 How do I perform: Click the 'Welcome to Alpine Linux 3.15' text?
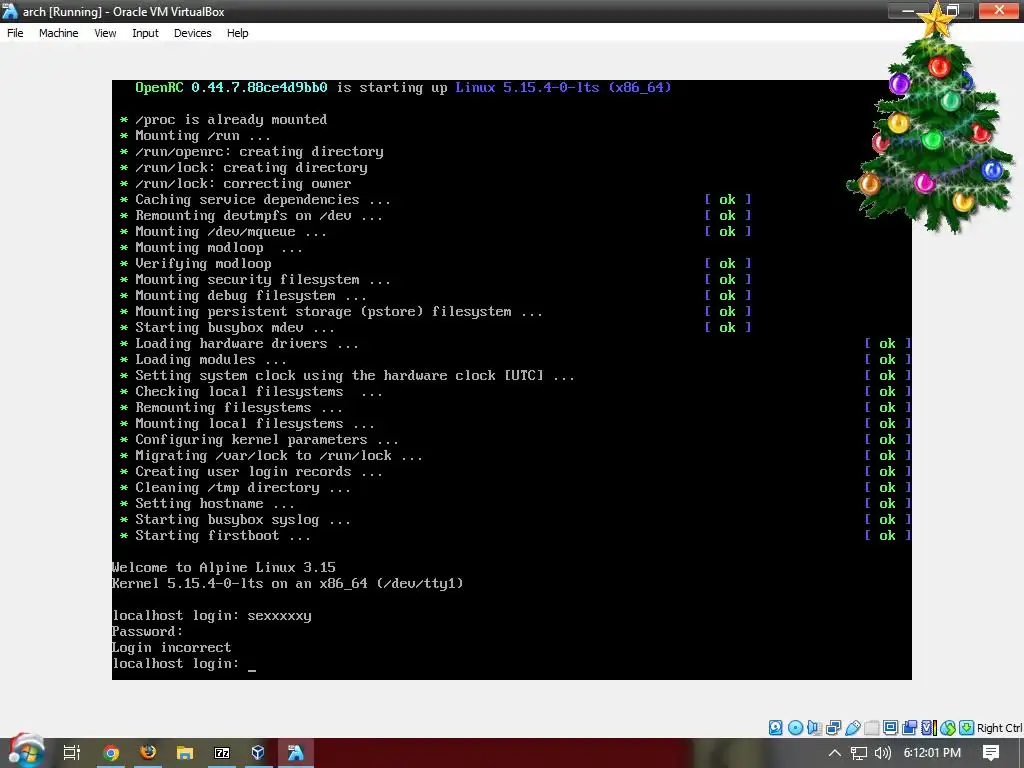coord(224,568)
